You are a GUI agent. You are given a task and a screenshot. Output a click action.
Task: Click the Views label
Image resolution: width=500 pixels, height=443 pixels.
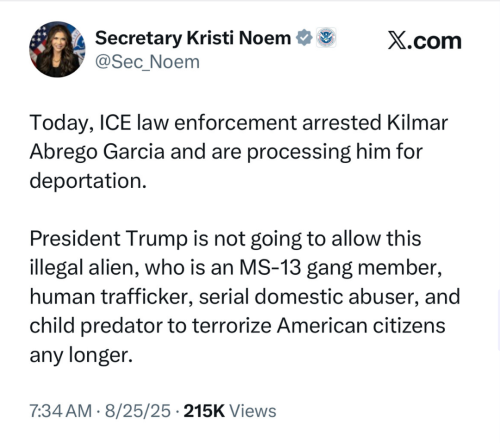point(253,411)
